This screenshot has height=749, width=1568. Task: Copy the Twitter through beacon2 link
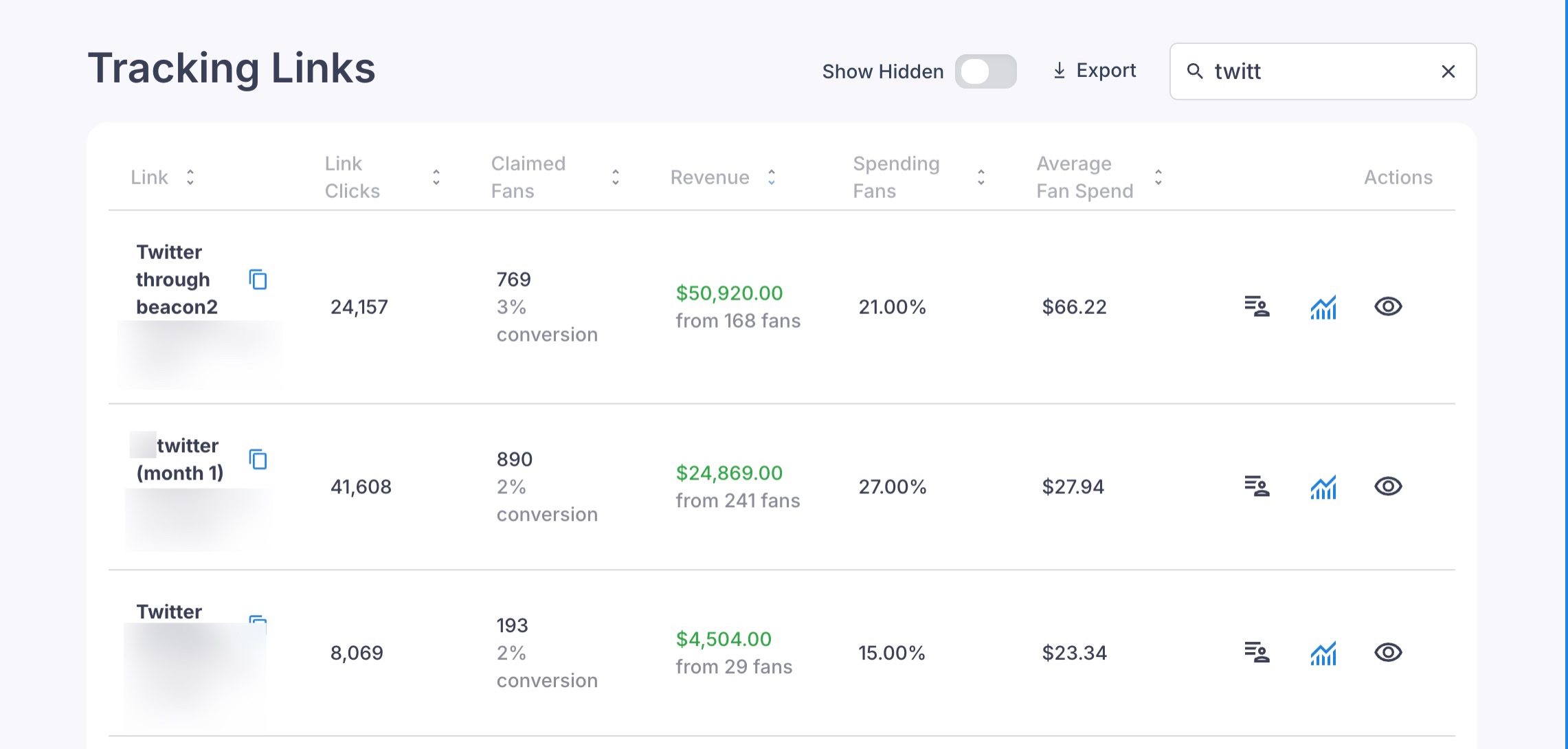258,280
